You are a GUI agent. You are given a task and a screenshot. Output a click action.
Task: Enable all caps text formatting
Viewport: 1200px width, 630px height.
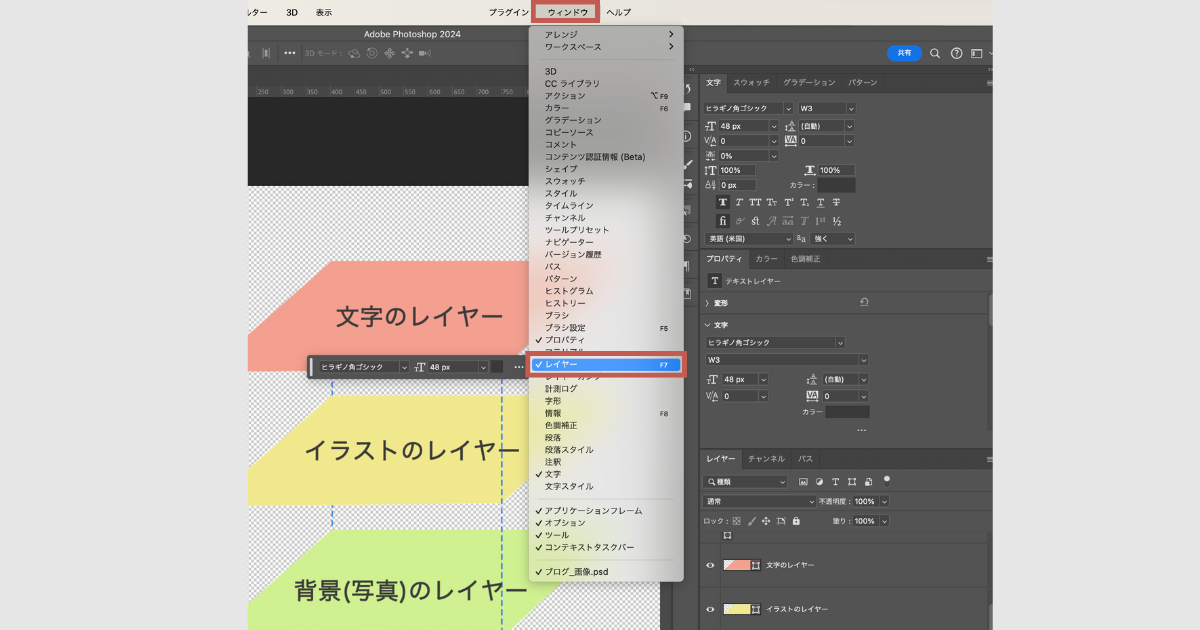757,201
